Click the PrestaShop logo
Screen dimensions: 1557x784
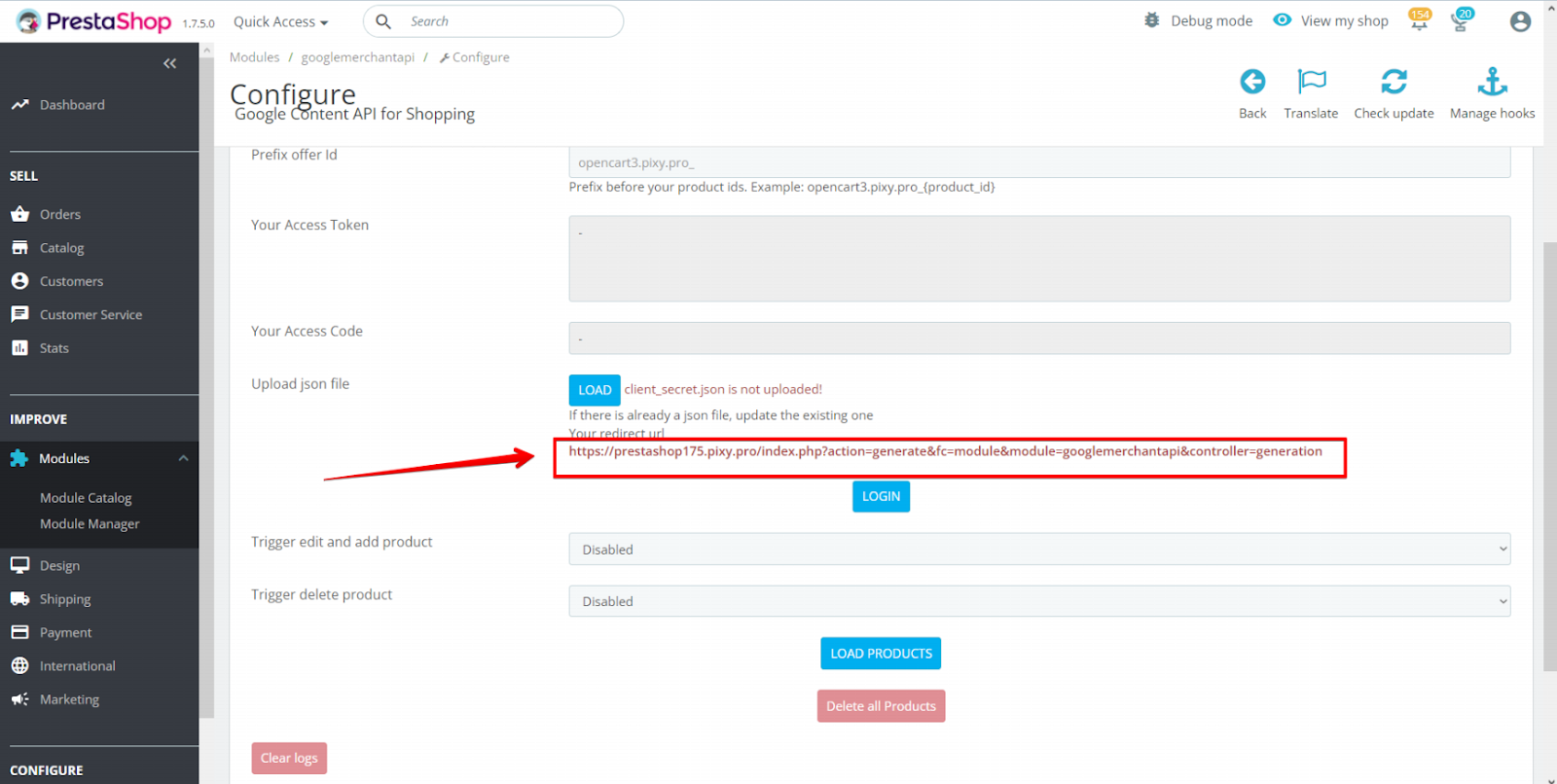(94, 21)
